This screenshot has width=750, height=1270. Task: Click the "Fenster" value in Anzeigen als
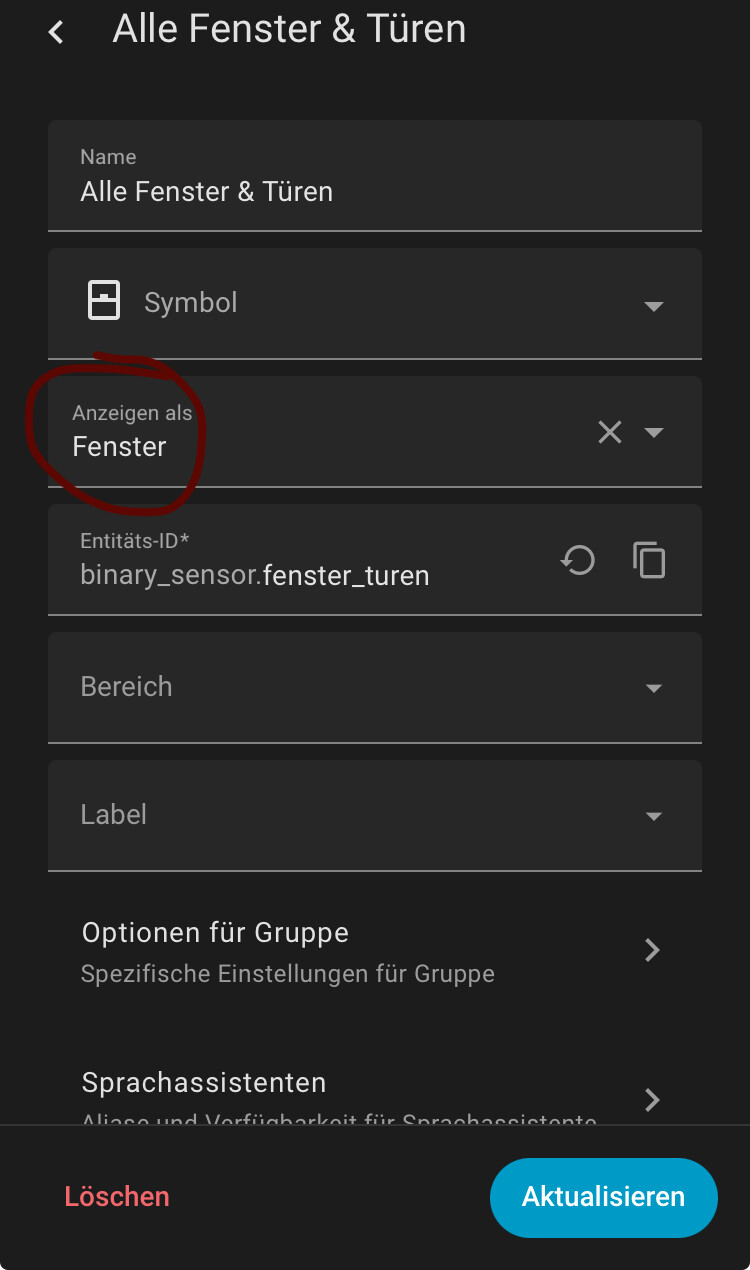click(120, 446)
